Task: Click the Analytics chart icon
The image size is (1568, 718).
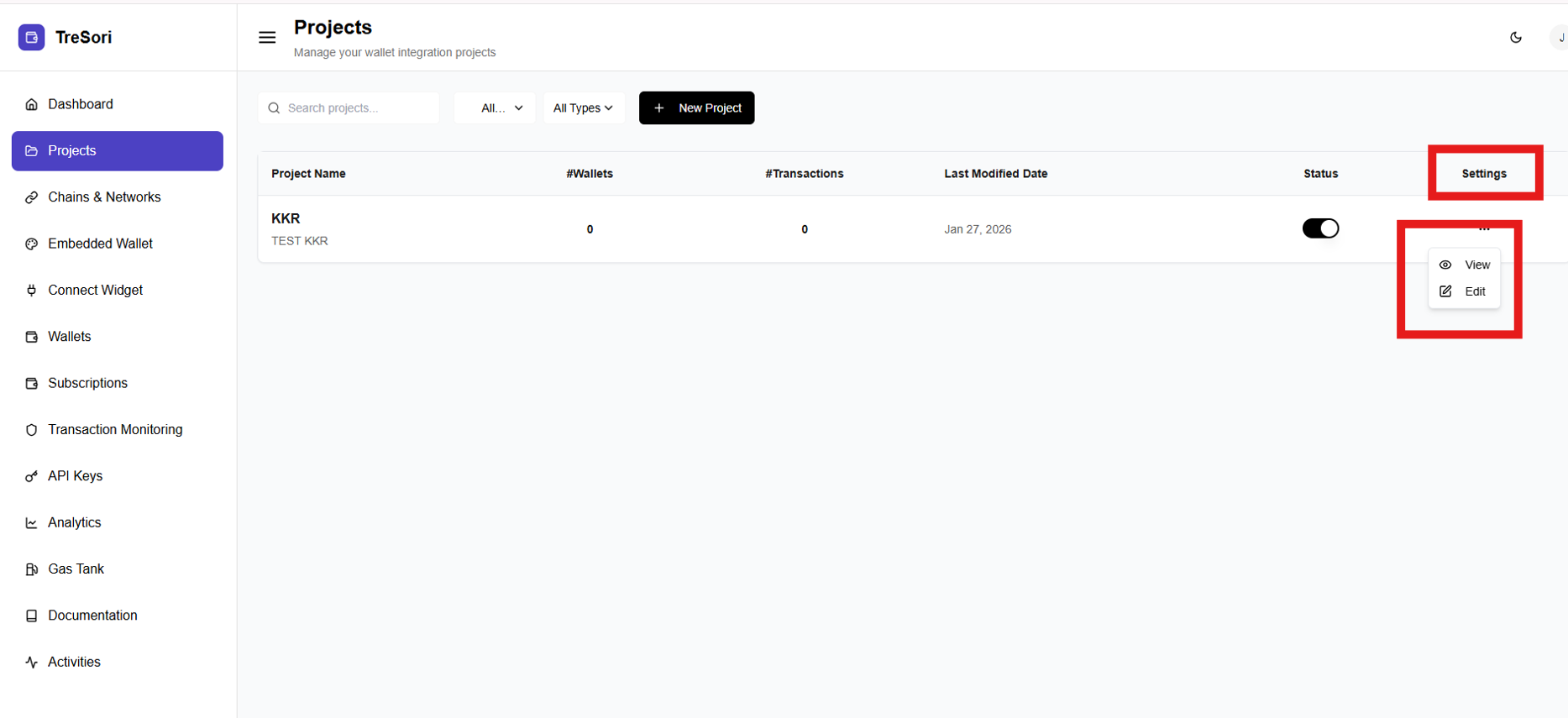Action: pyautogui.click(x=32, y=522)
